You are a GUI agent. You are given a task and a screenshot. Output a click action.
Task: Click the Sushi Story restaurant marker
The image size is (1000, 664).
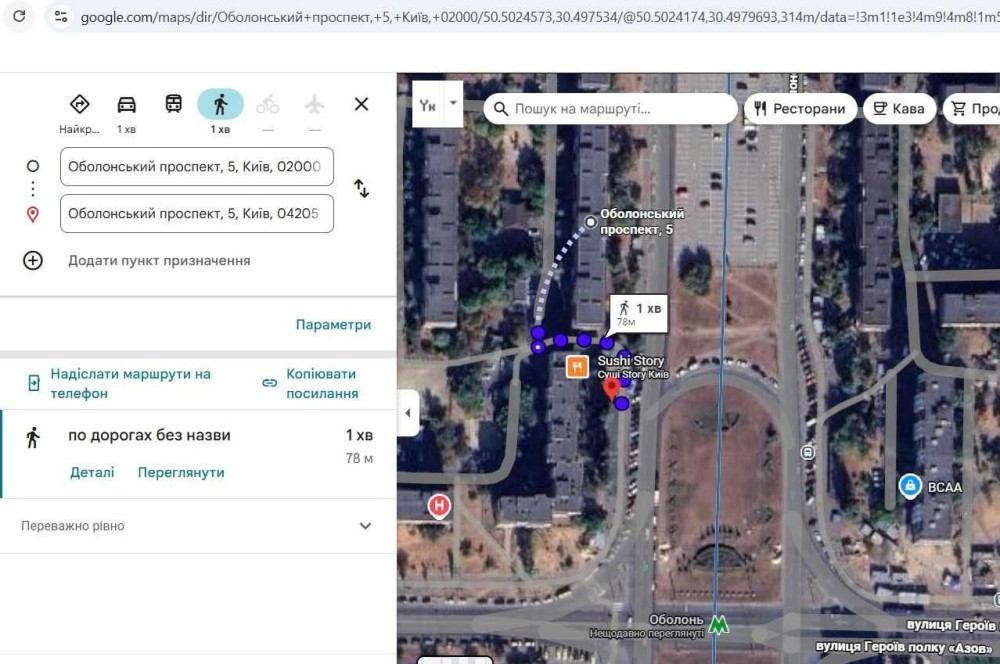pos(577,367)
